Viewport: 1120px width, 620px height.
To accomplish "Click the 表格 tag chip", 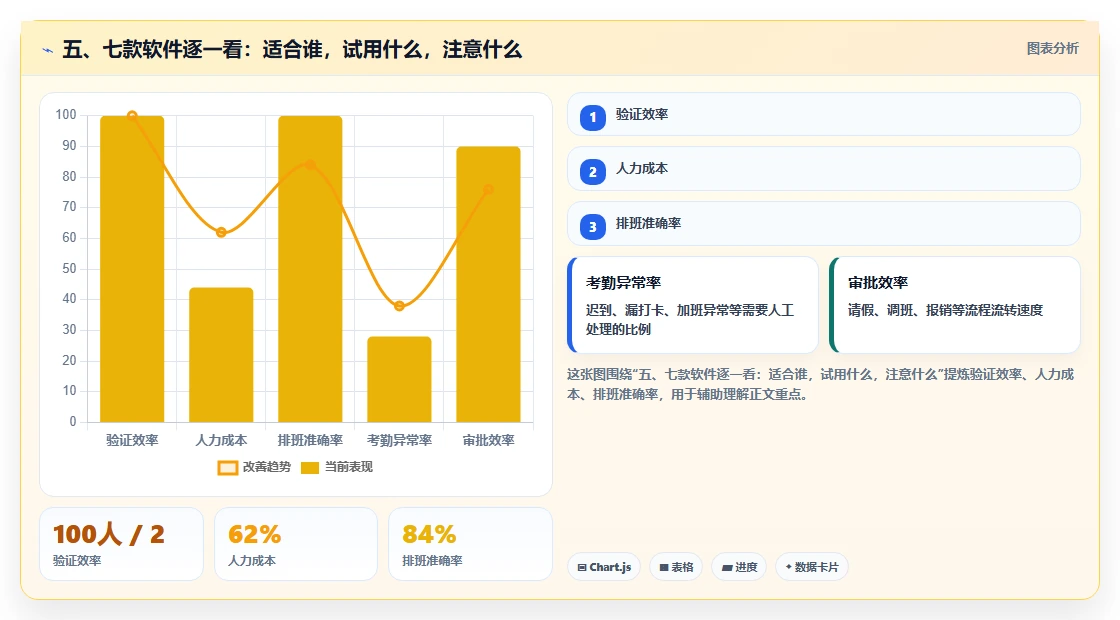I will (x=676, y=567).
